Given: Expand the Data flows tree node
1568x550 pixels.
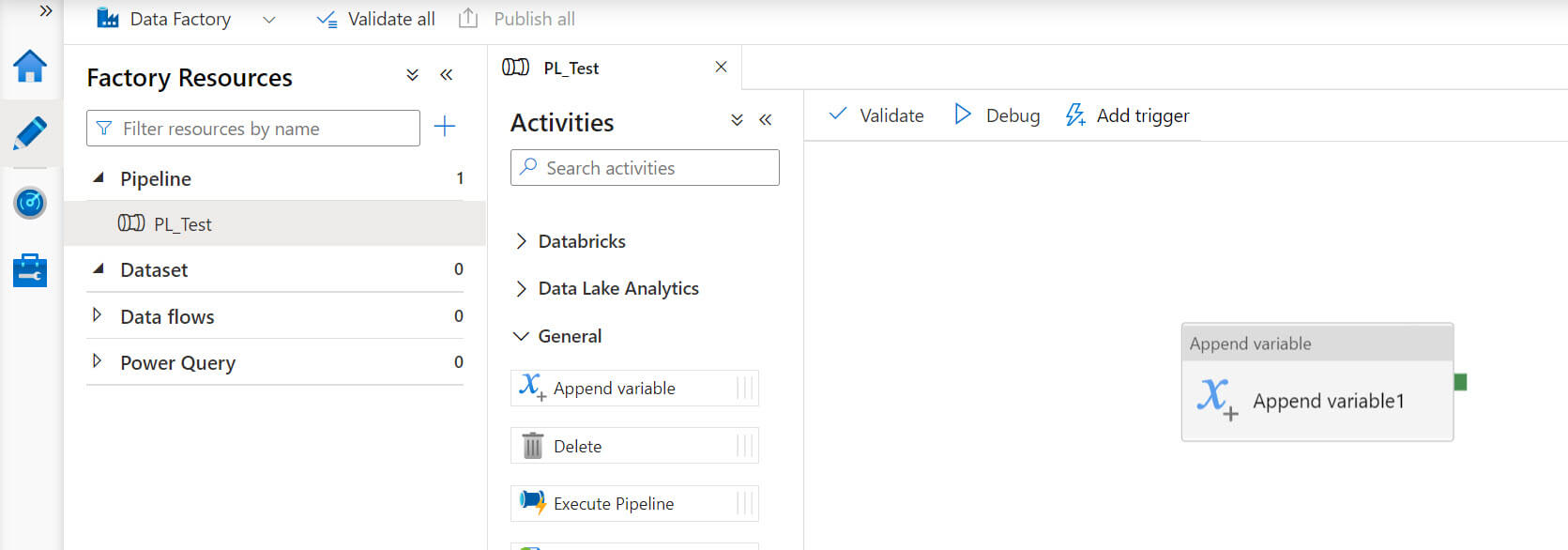Looking at the screenshot, I should point(97,315).
